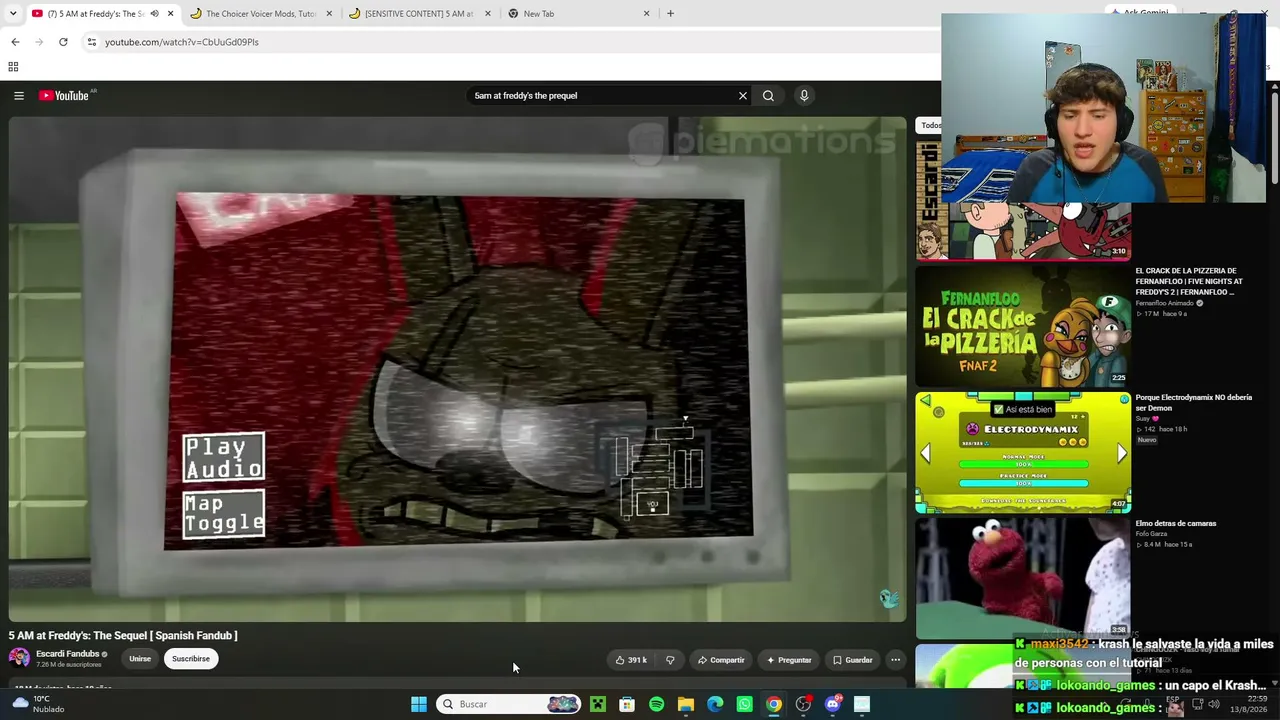This screenshot has height=720, width=1280.
Task: Open the Chrome apps grid in bookmarks bar
Action: point(13,67)
